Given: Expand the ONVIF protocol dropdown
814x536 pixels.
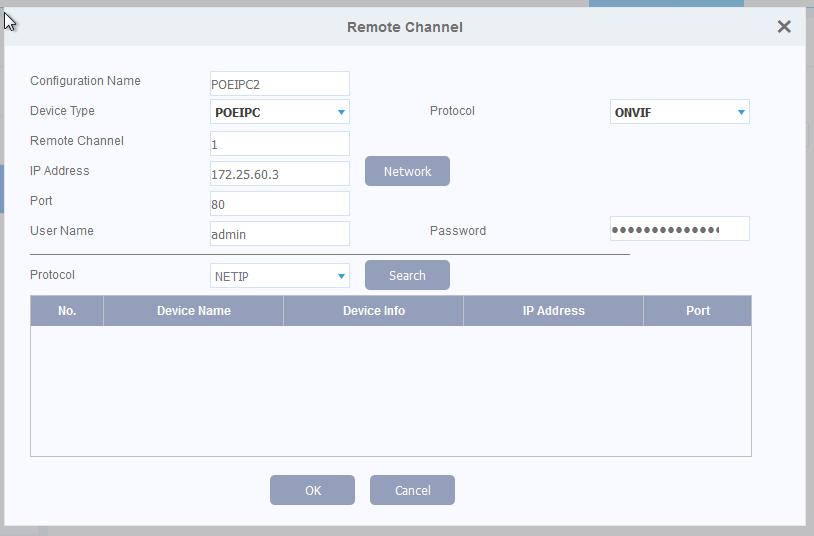Looking at the screenshot, I should 680,112.
